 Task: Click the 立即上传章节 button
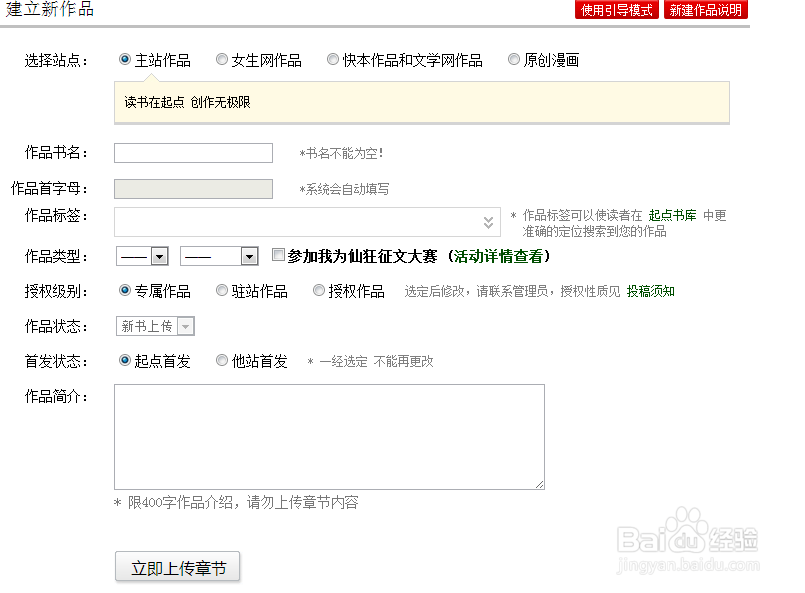tap(178, 567)
